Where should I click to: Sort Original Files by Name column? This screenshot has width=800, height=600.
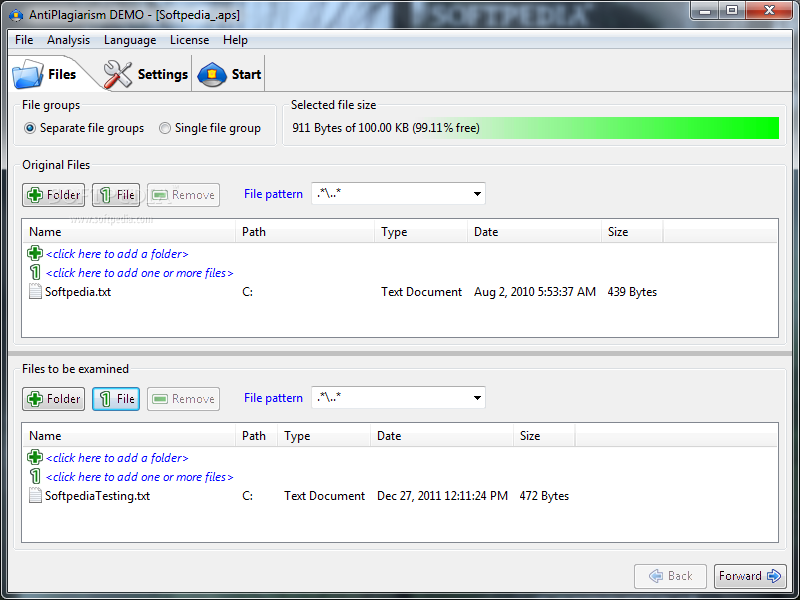(x=129, y=232)
